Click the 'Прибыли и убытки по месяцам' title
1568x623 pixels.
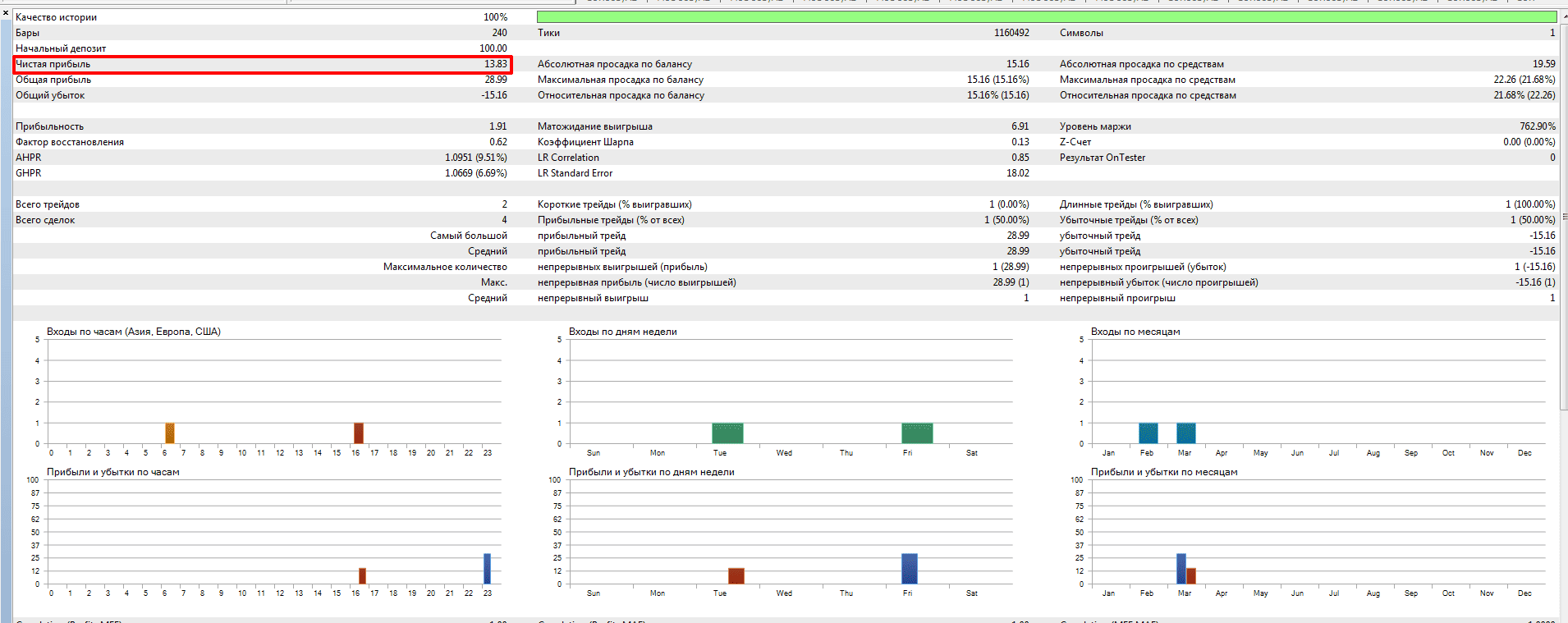[x=1164, y=472]
